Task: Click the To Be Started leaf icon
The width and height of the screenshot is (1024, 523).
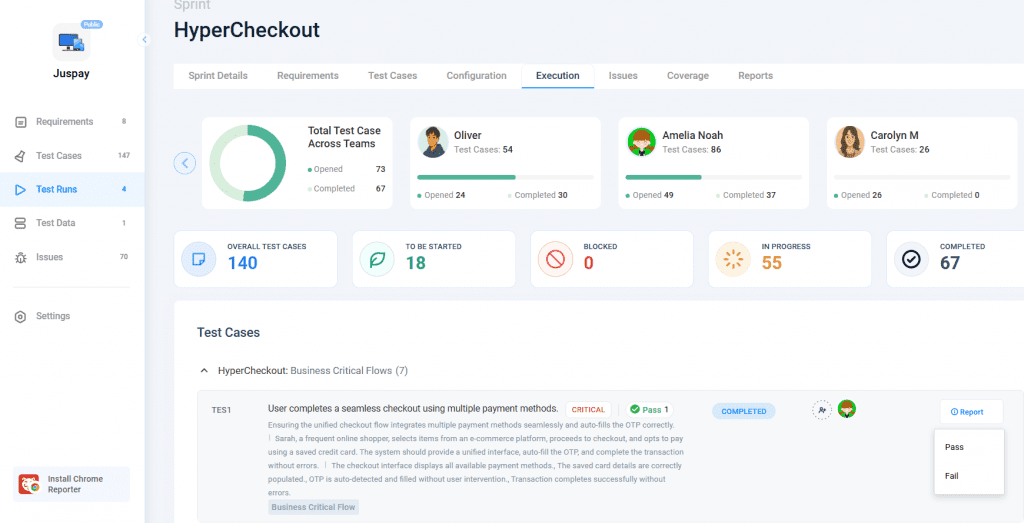Action: coord(377,259)
